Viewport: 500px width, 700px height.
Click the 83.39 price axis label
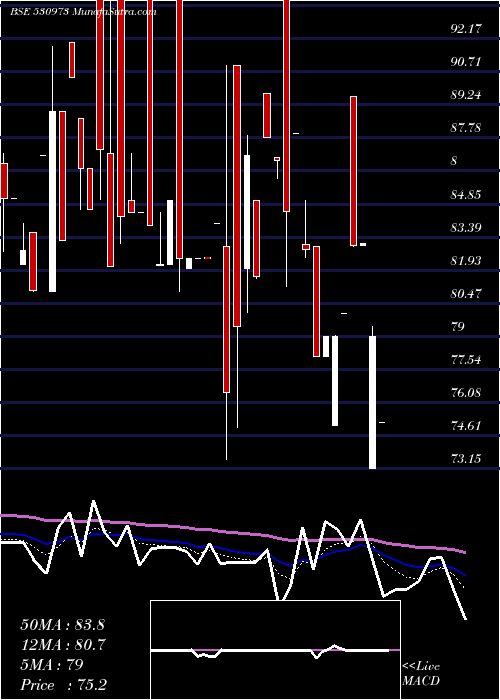[x=466, y=228]
